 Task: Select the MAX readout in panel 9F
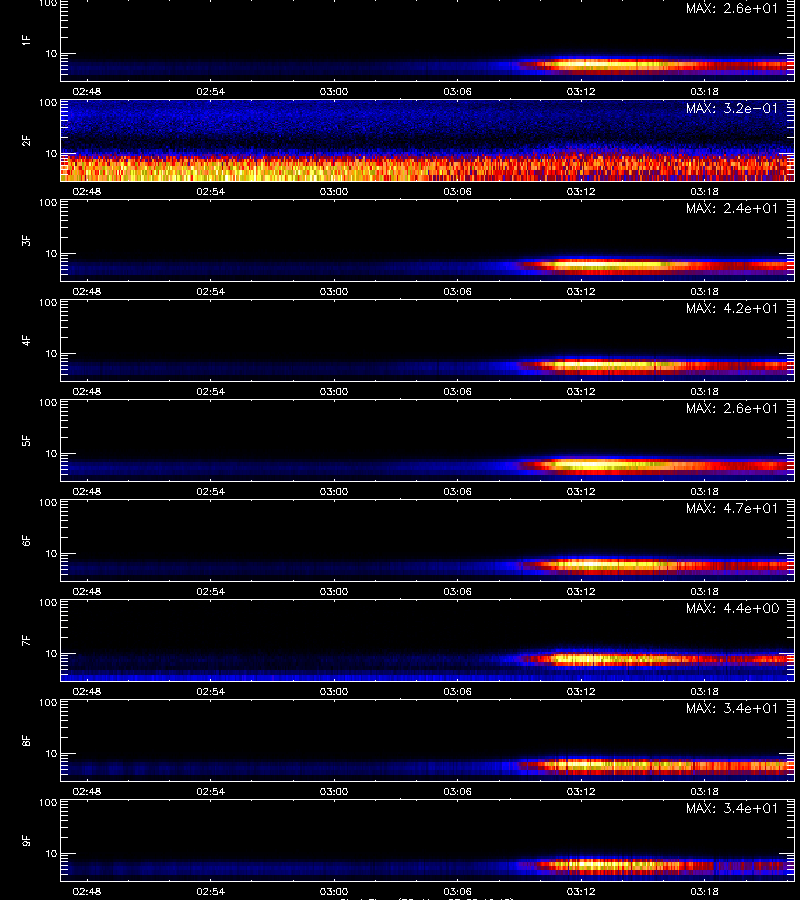pos(732,808)
